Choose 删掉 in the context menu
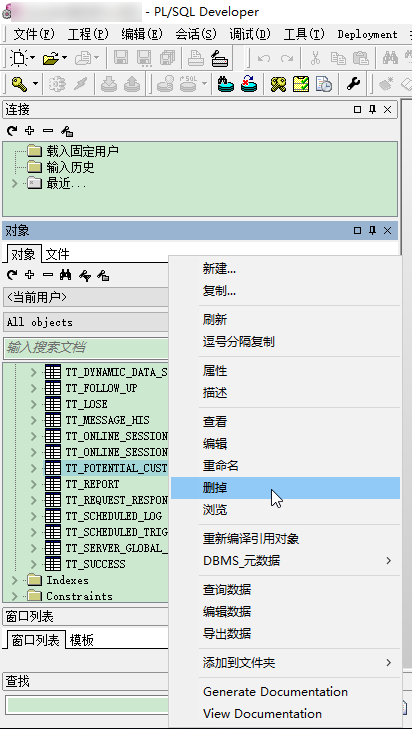Viewport: 412px width, 729px height. [x=286, y=488]
